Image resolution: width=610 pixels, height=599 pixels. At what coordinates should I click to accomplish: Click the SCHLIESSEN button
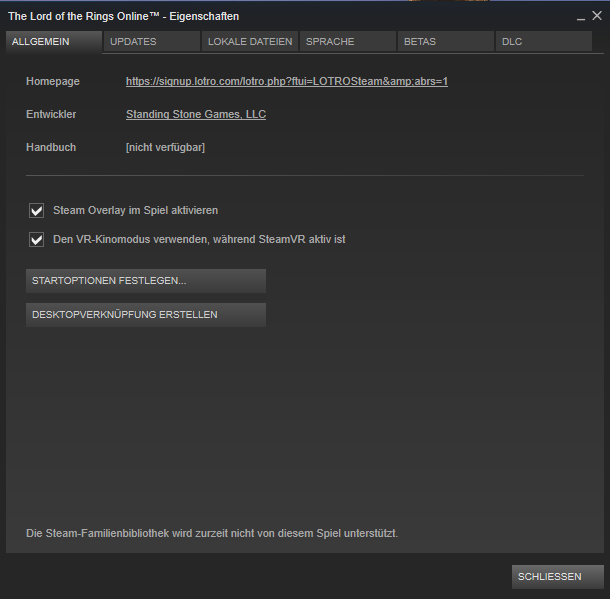coord(557,576)
